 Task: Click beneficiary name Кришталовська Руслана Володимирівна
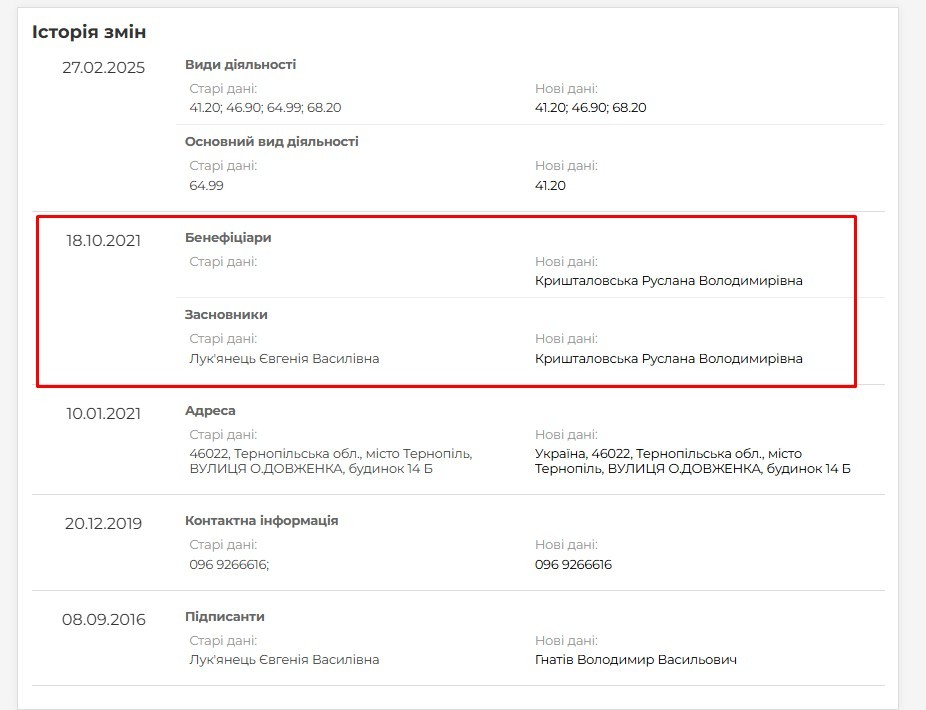tap(669, 281)
